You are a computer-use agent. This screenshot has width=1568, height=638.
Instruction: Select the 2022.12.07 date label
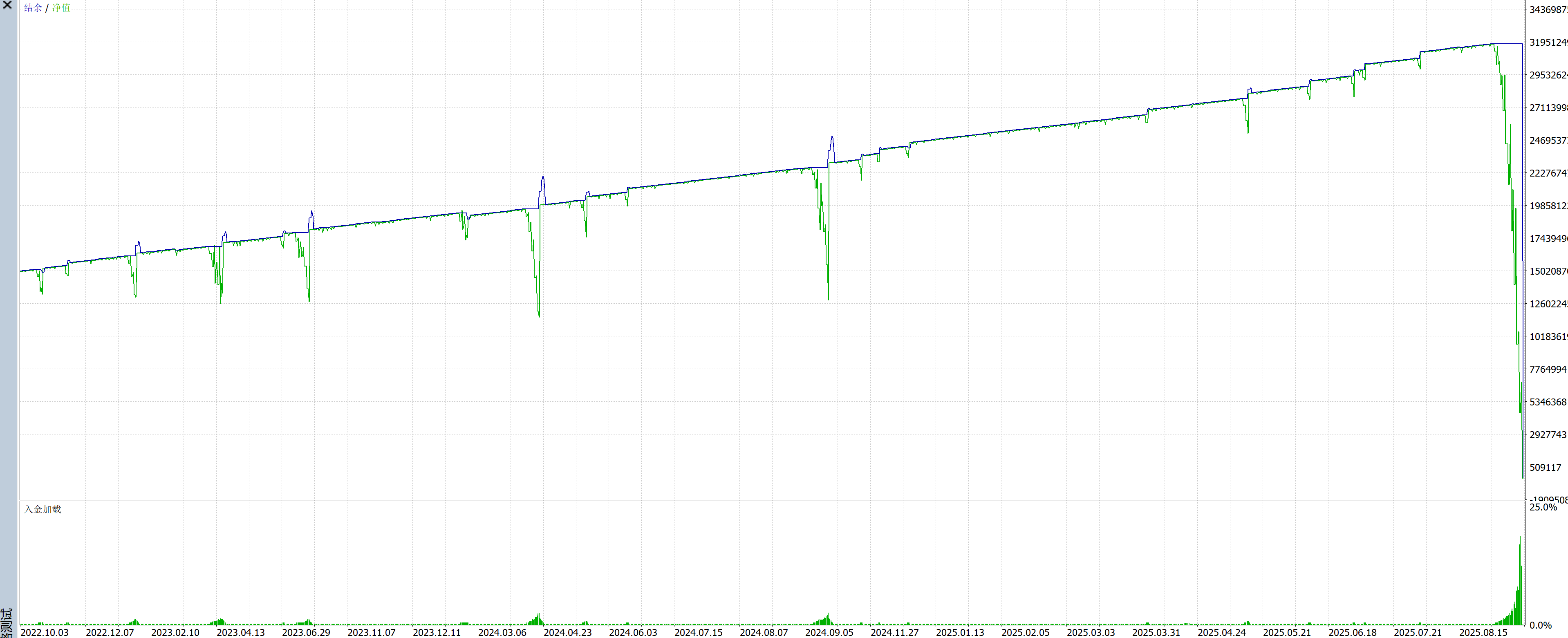pos(110,632)
